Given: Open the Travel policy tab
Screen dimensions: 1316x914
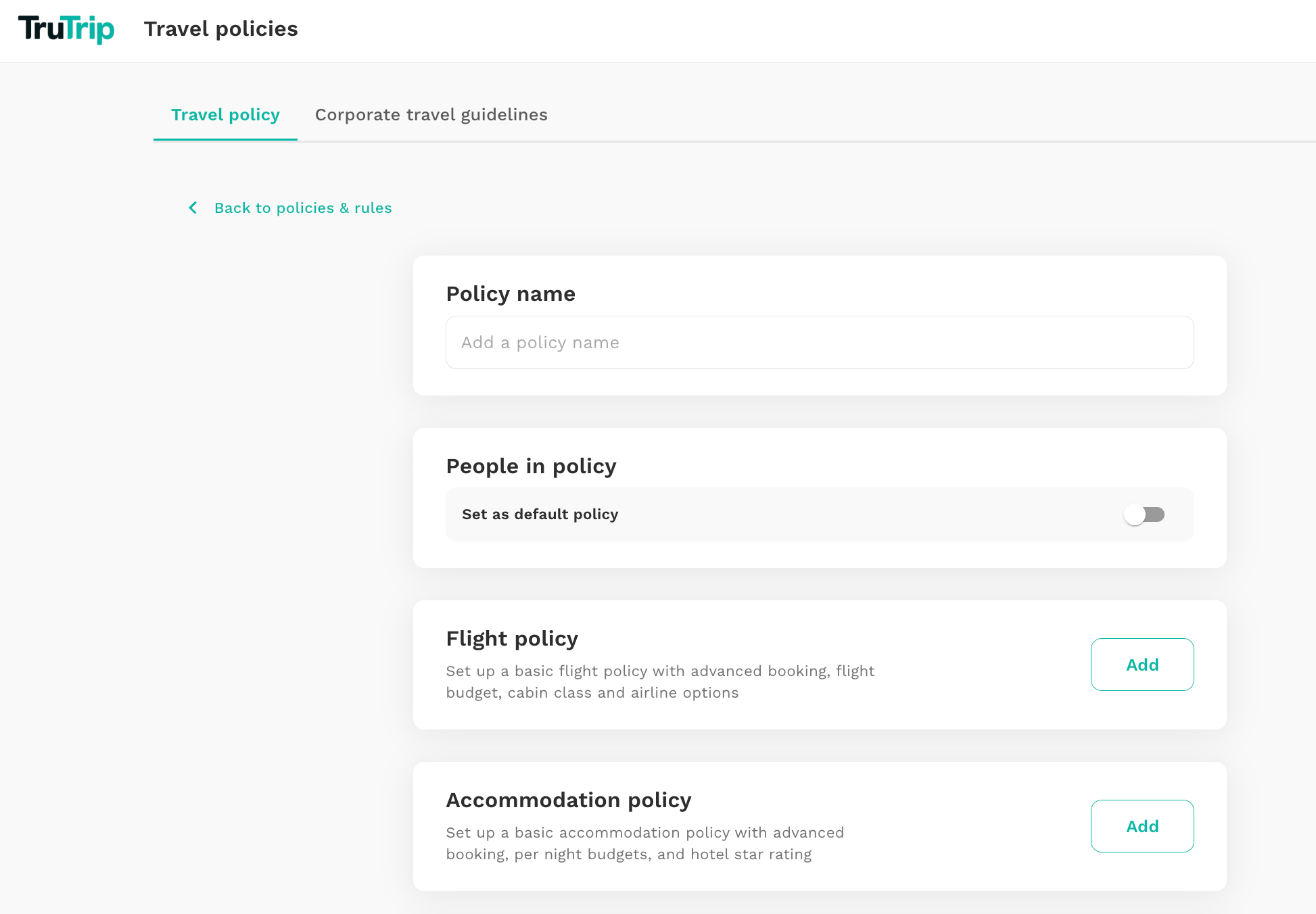Looking at the screenshot, I should [x=225, y=115].
